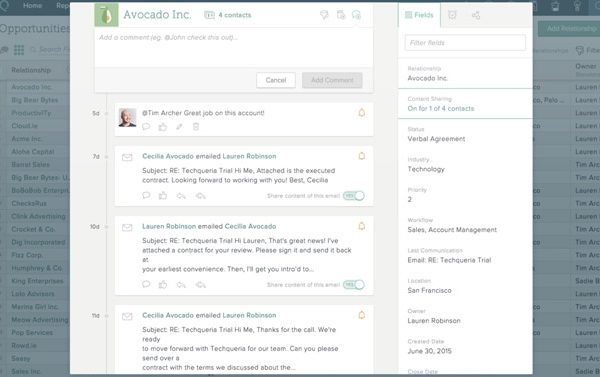
Task: Click the Add Comment button
Action: pyautogui.click(x=332, y=80)
